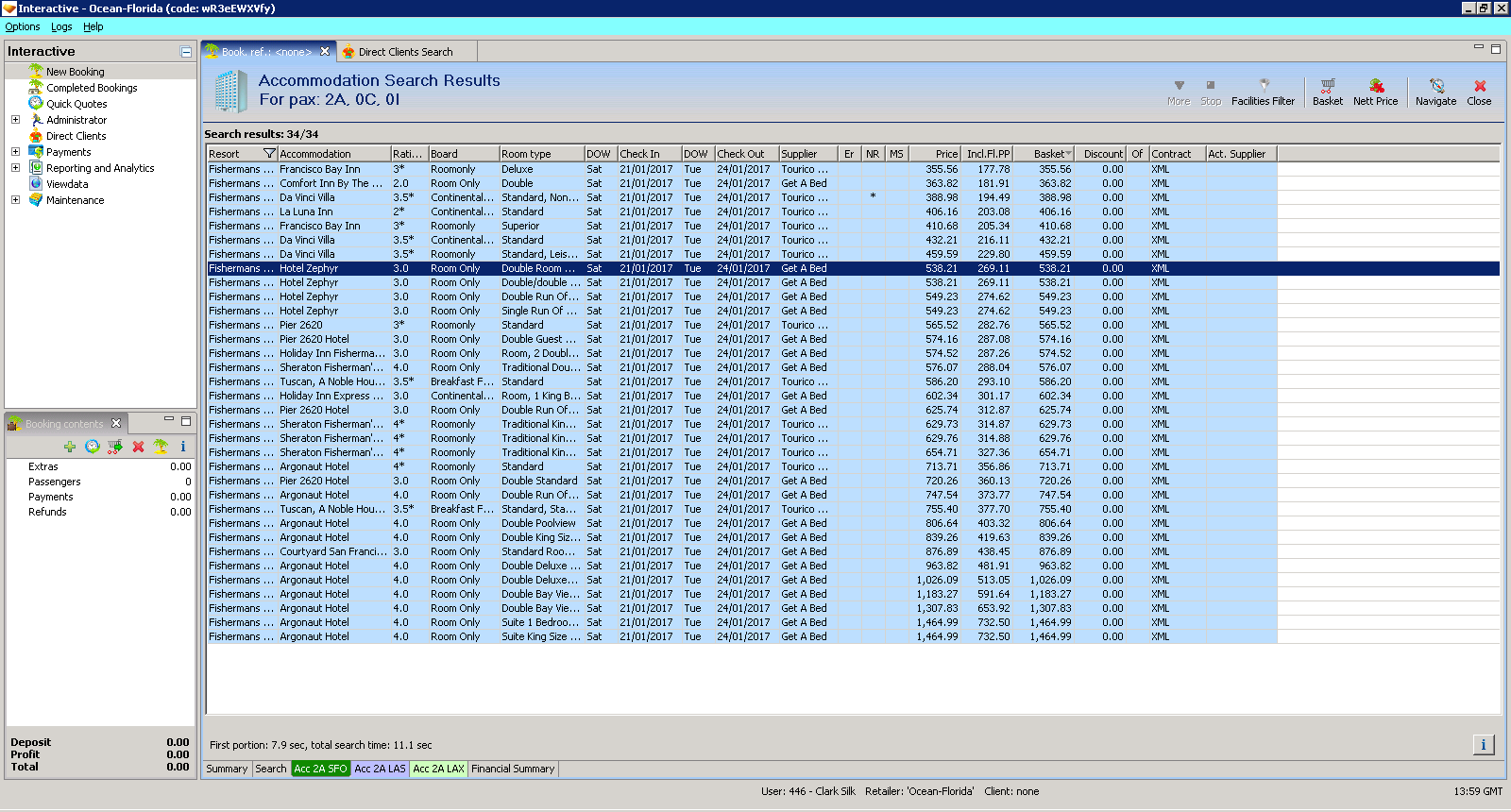This screenshot has height=812, width=1511.
Task: Collapse the Interactive panel
Action: pos(186,52)
